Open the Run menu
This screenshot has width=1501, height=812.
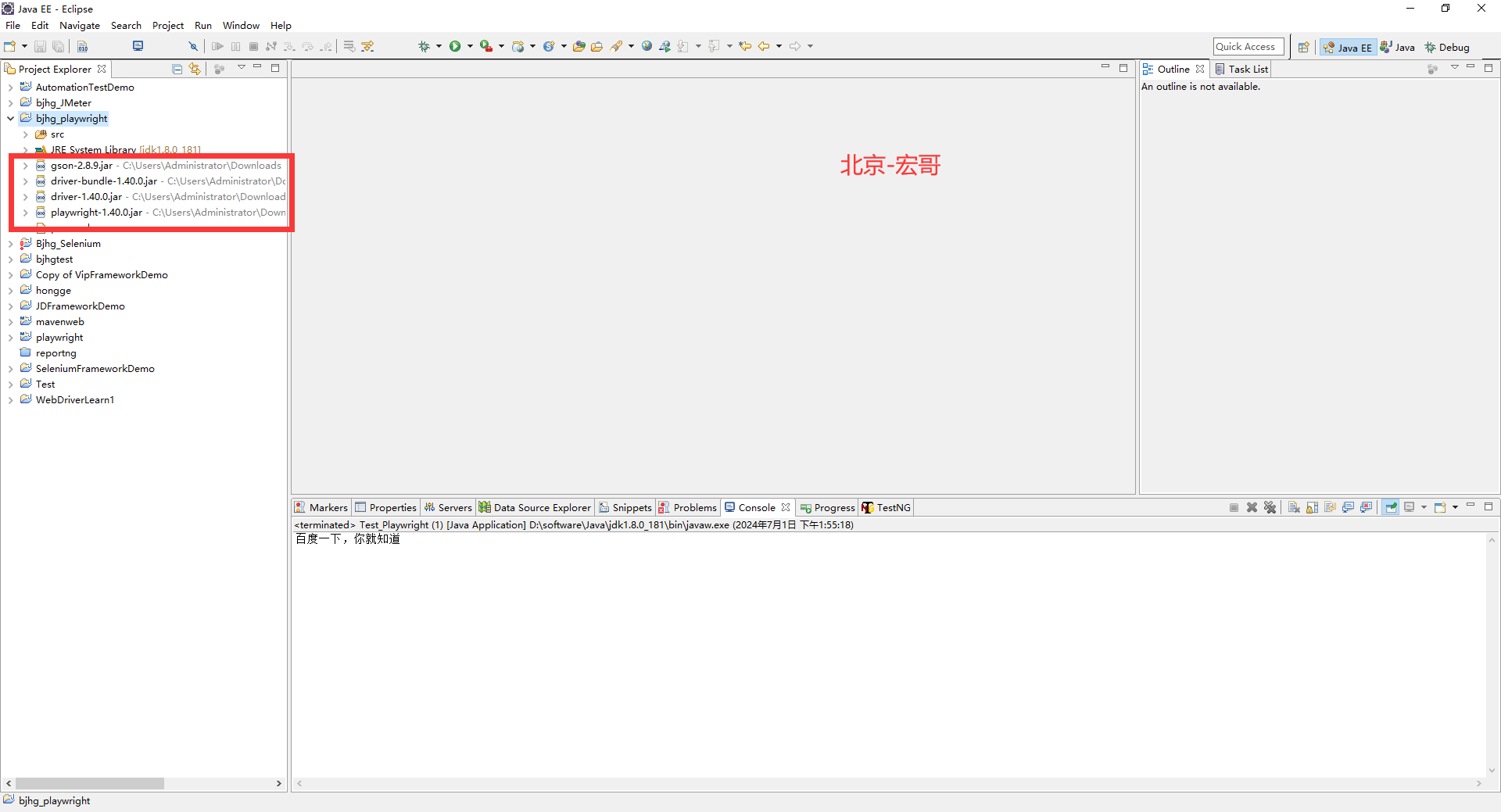click(203, 26)
